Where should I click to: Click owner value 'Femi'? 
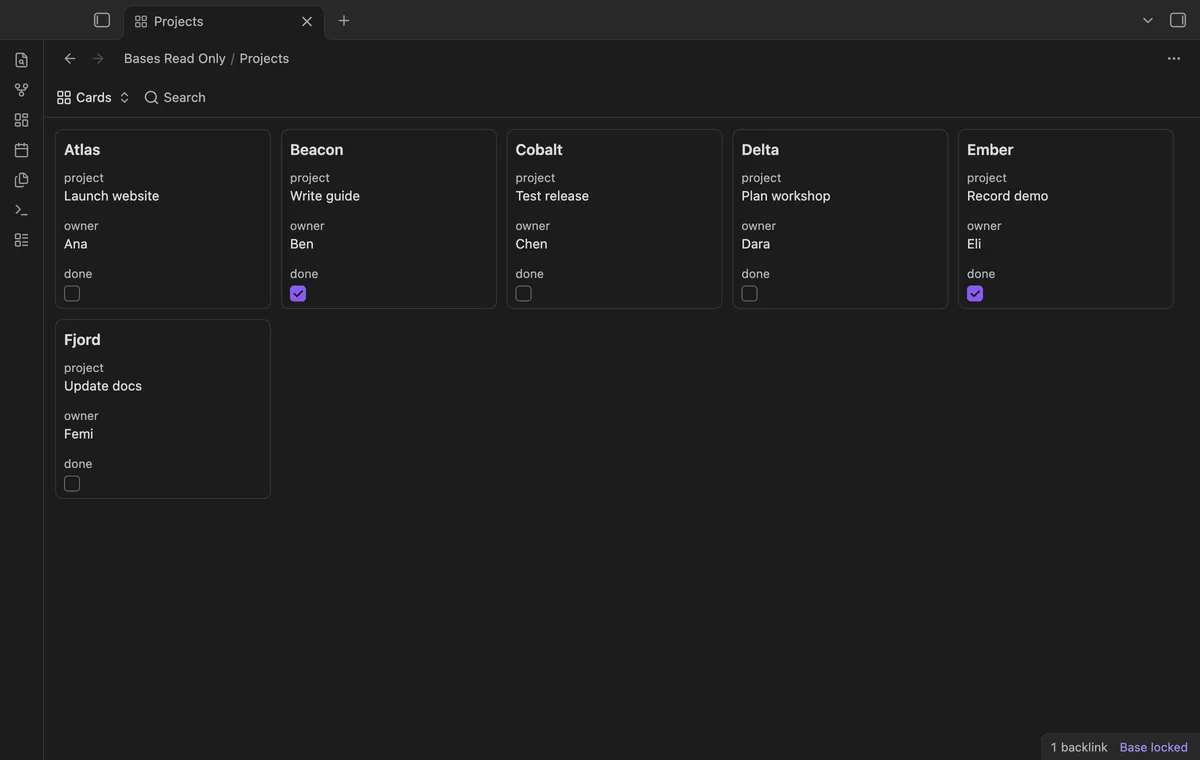pos(79,434)
